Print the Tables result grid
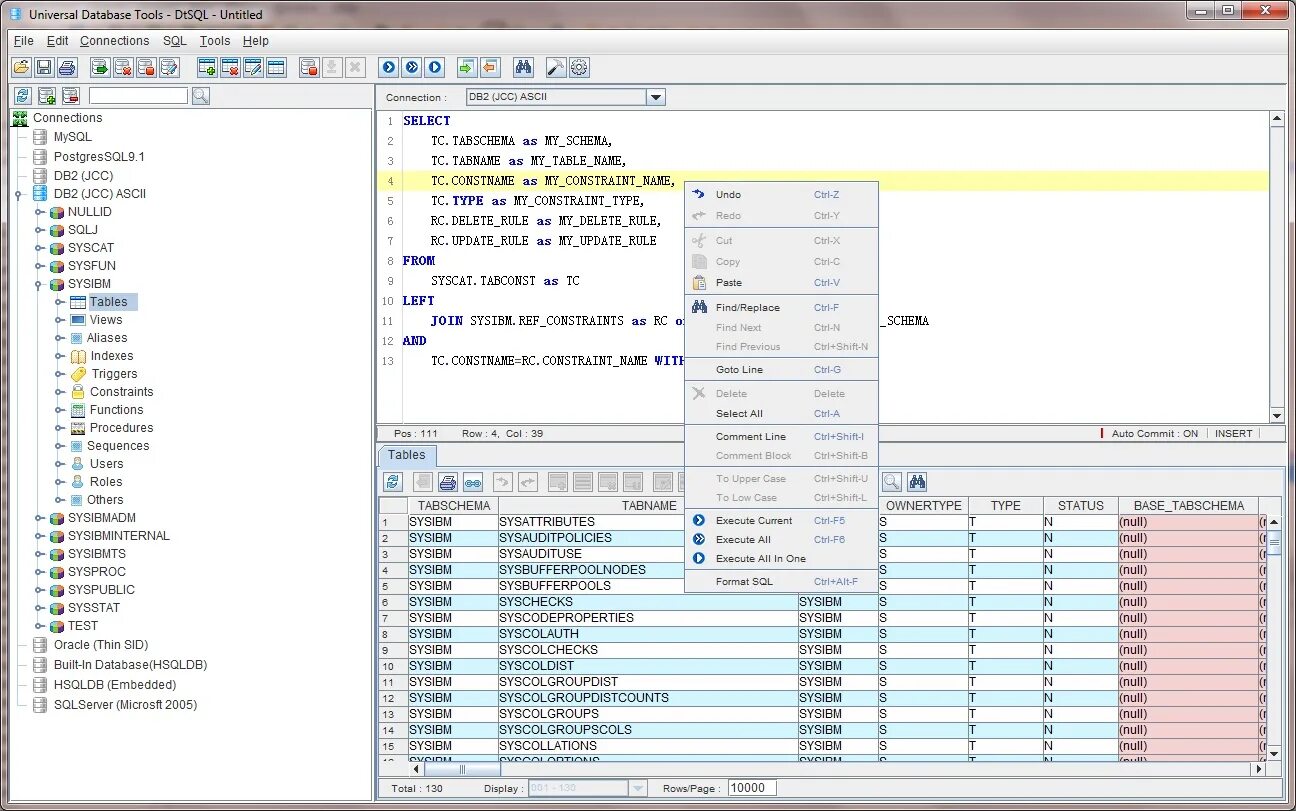 448,481
